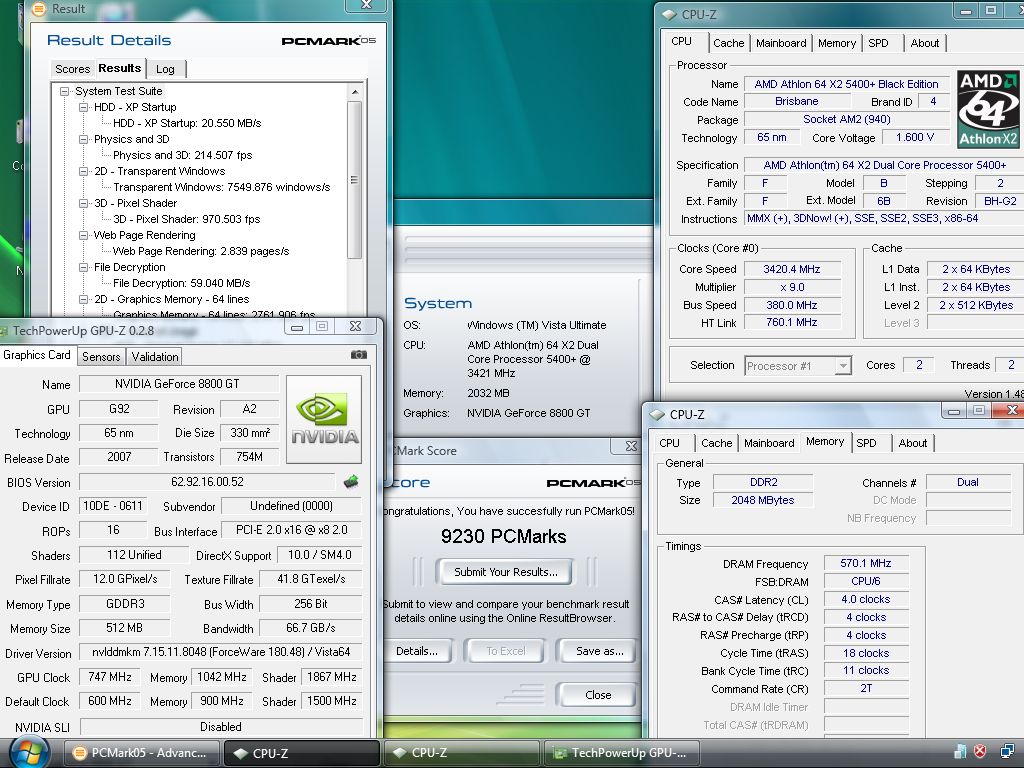Click the Bus Speed 380.0 MHz value
Image resolution: width=1024 pixels, height=768 pixels.
click(x=792, y=305)
